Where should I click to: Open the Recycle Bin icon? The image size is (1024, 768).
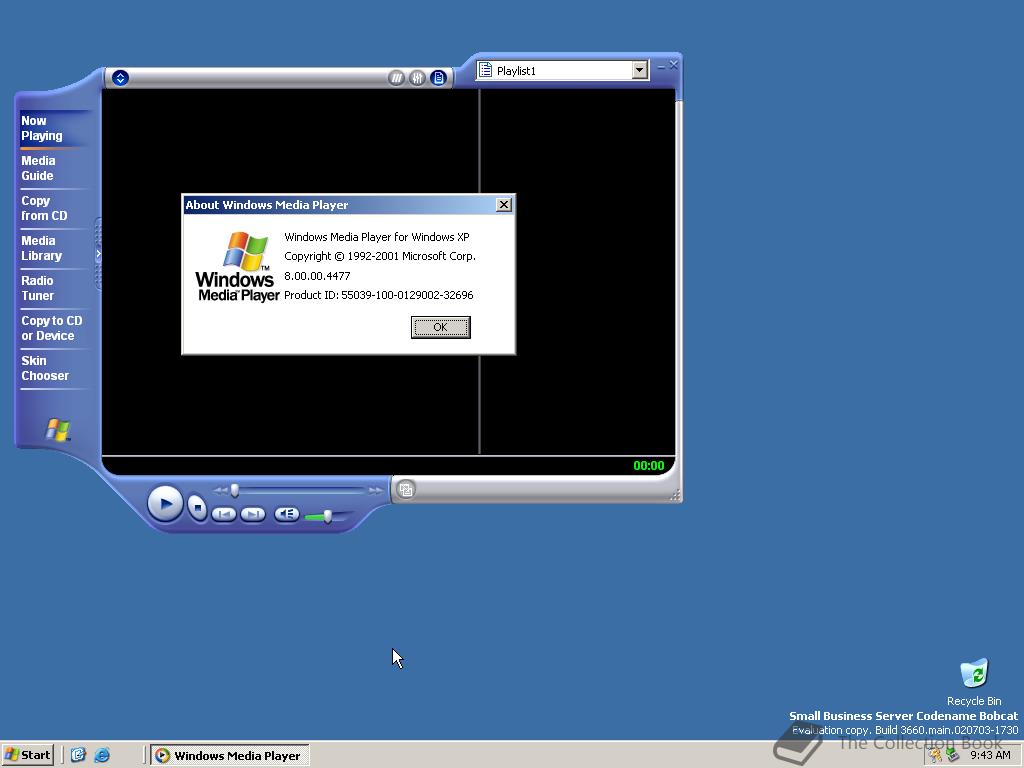click(x=974, y=682)
